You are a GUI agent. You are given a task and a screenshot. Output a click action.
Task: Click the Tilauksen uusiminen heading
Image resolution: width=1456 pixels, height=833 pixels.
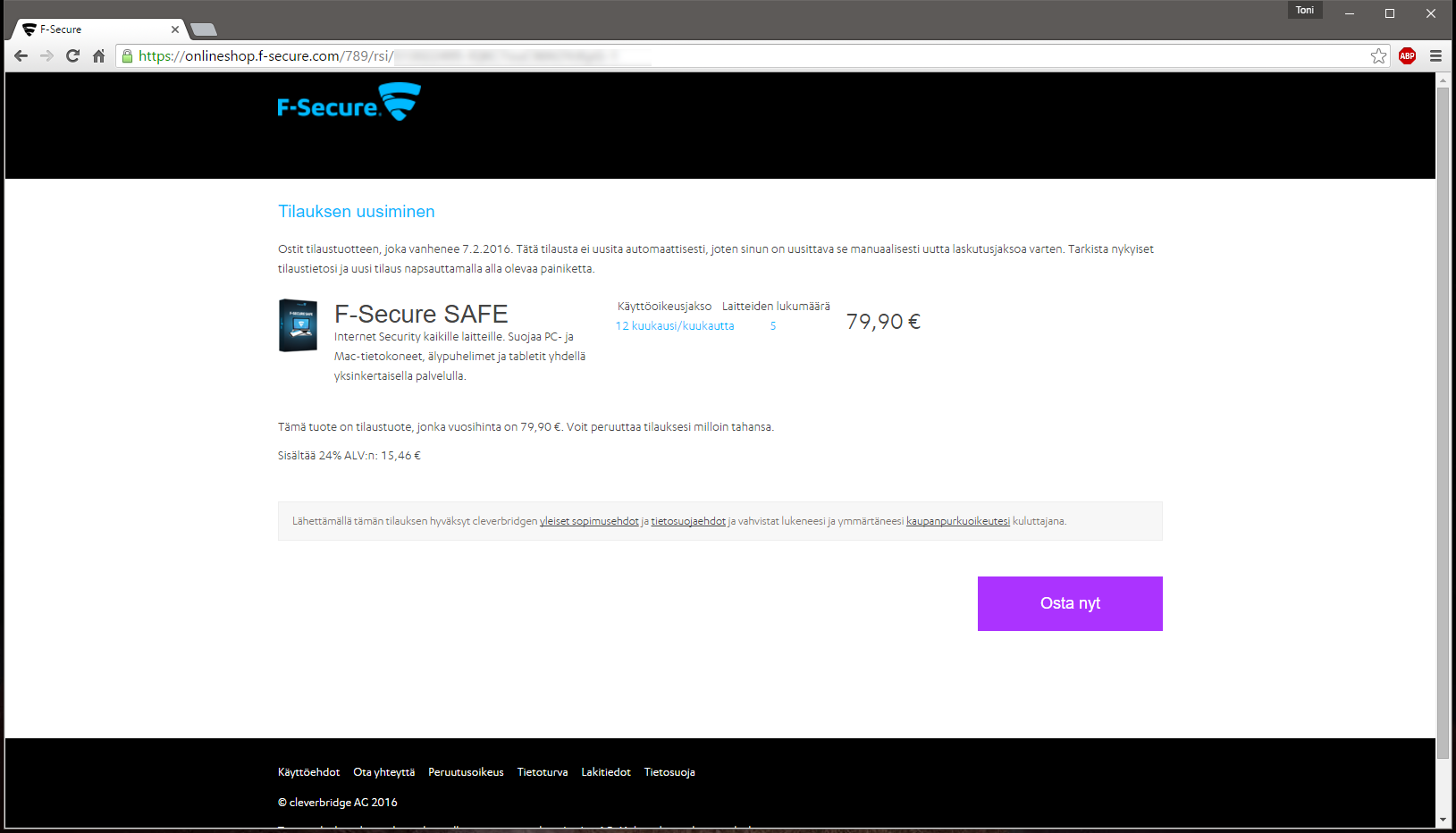pos(356,212)
